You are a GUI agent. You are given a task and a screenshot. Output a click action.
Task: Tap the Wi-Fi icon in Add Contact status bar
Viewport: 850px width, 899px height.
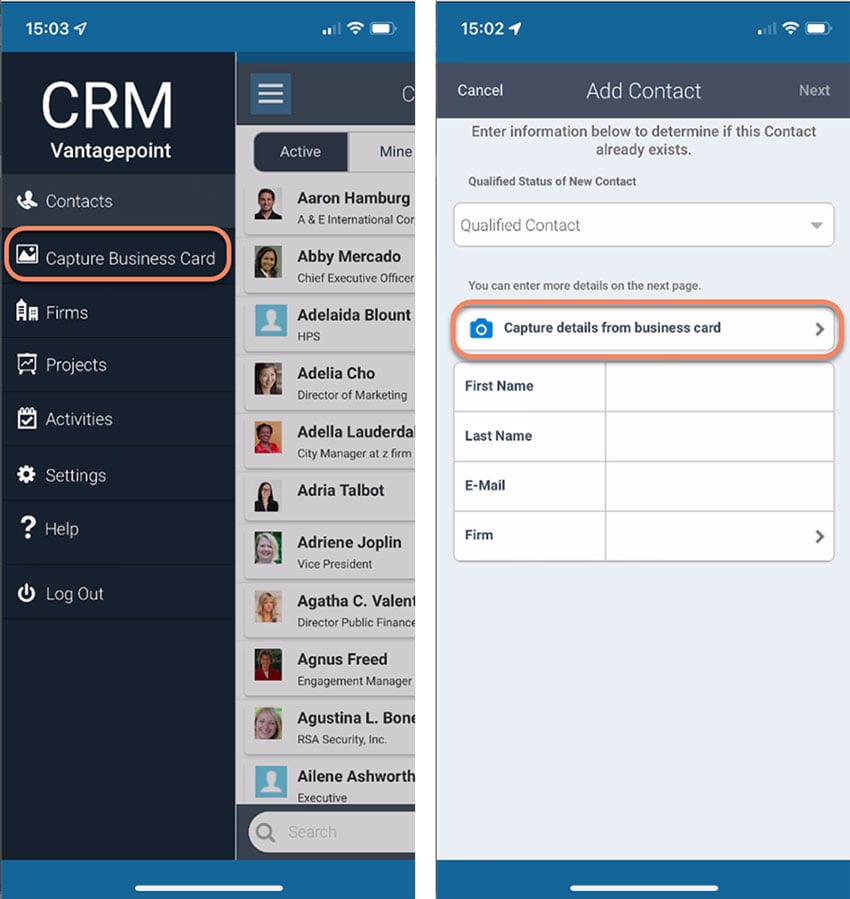point(791,28)
